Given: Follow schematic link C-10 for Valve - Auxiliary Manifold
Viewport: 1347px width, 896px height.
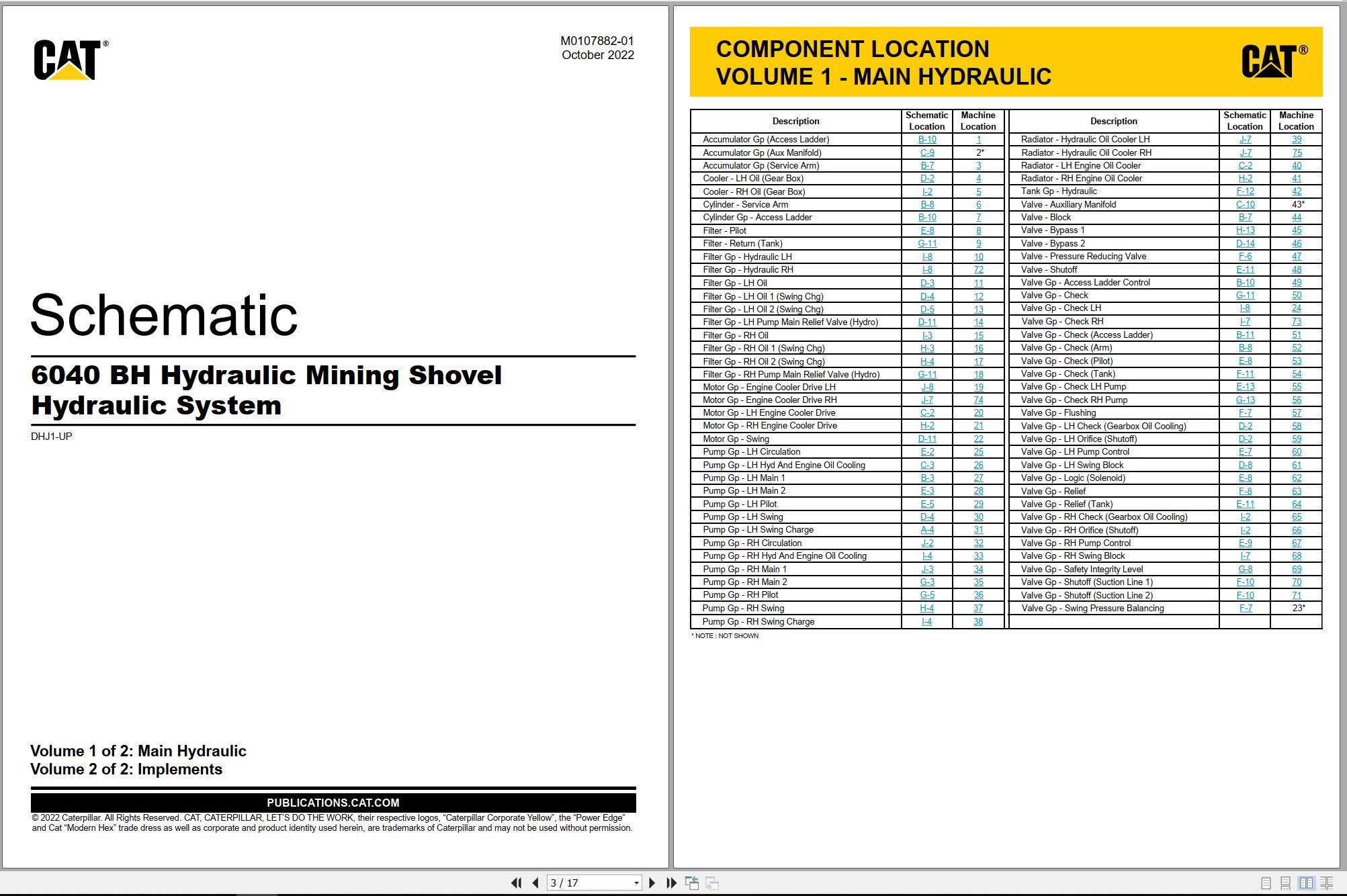Looking at the screenshot, I should click(1246, 204).
